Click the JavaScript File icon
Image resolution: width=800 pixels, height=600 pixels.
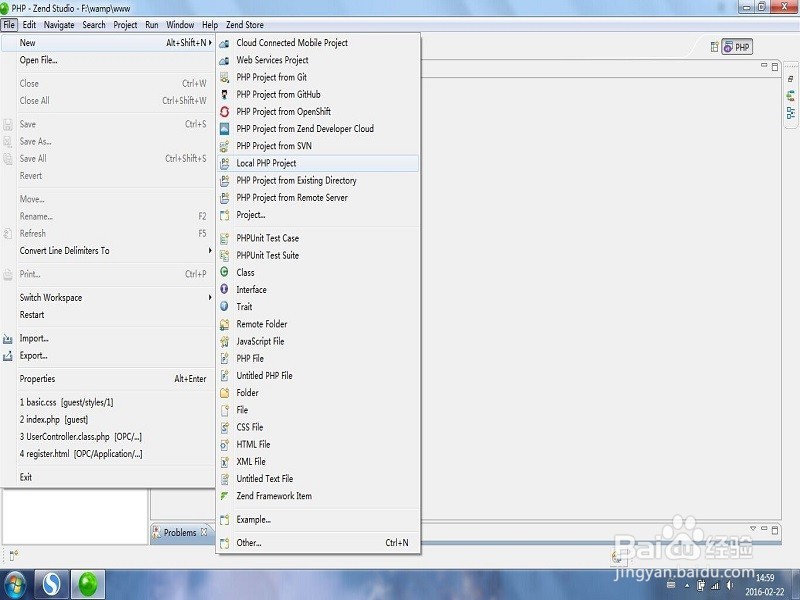(x=224, y=341)
